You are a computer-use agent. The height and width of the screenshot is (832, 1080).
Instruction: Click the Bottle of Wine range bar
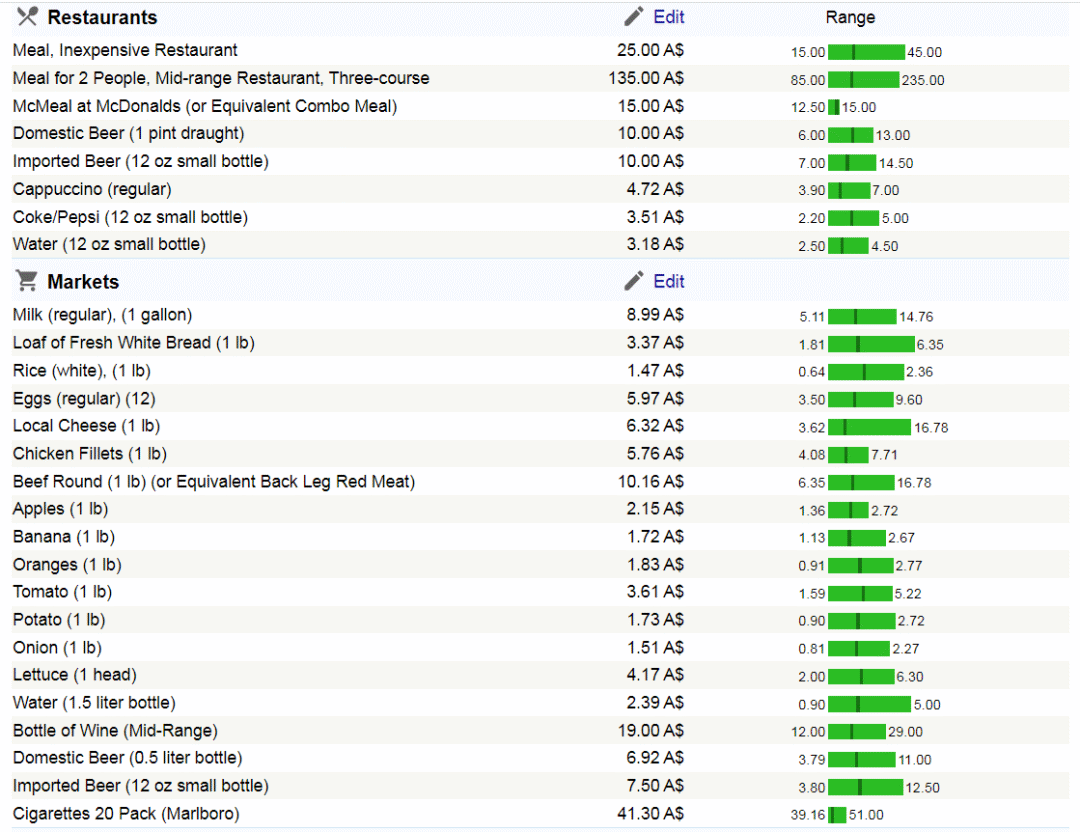tap(856, 731)
